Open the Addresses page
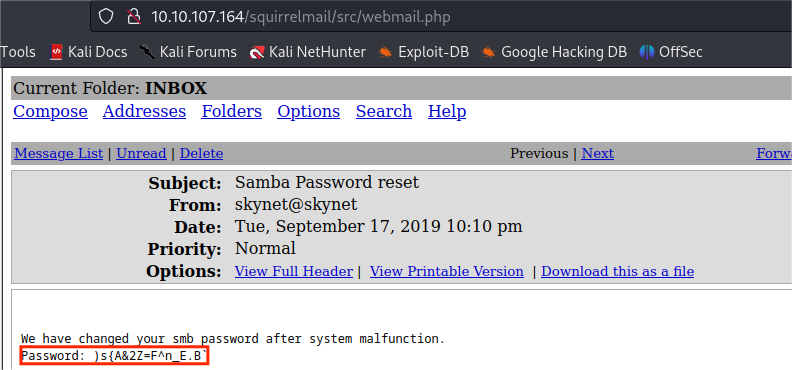 pos(144,111)
